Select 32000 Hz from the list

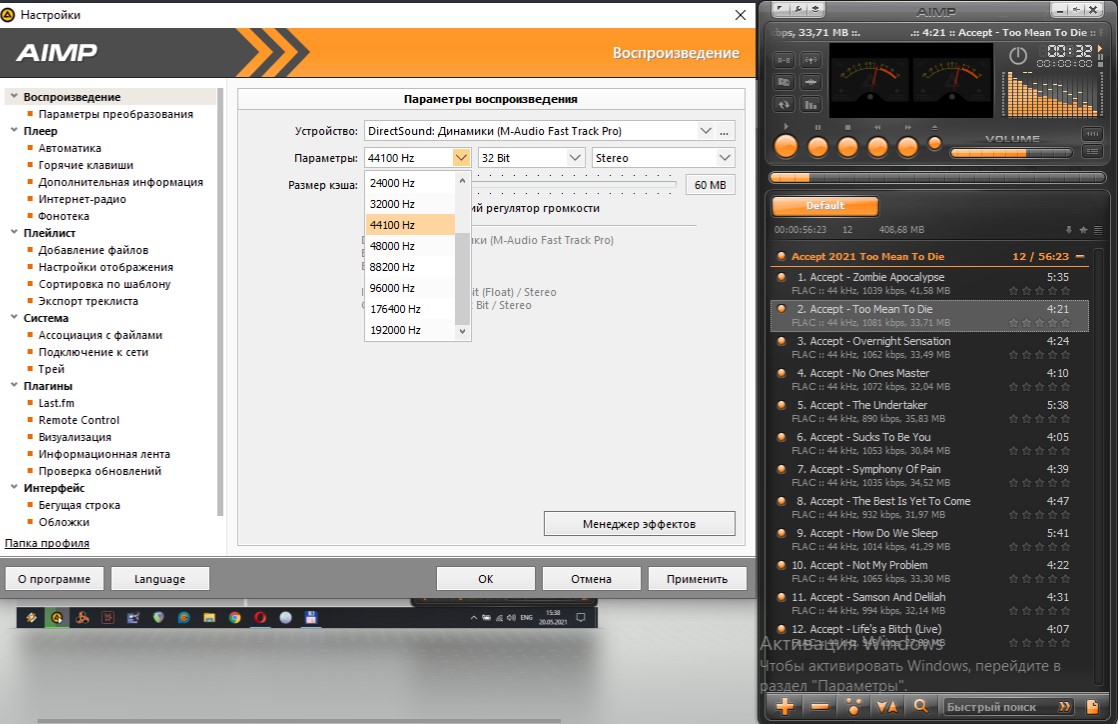410,204
